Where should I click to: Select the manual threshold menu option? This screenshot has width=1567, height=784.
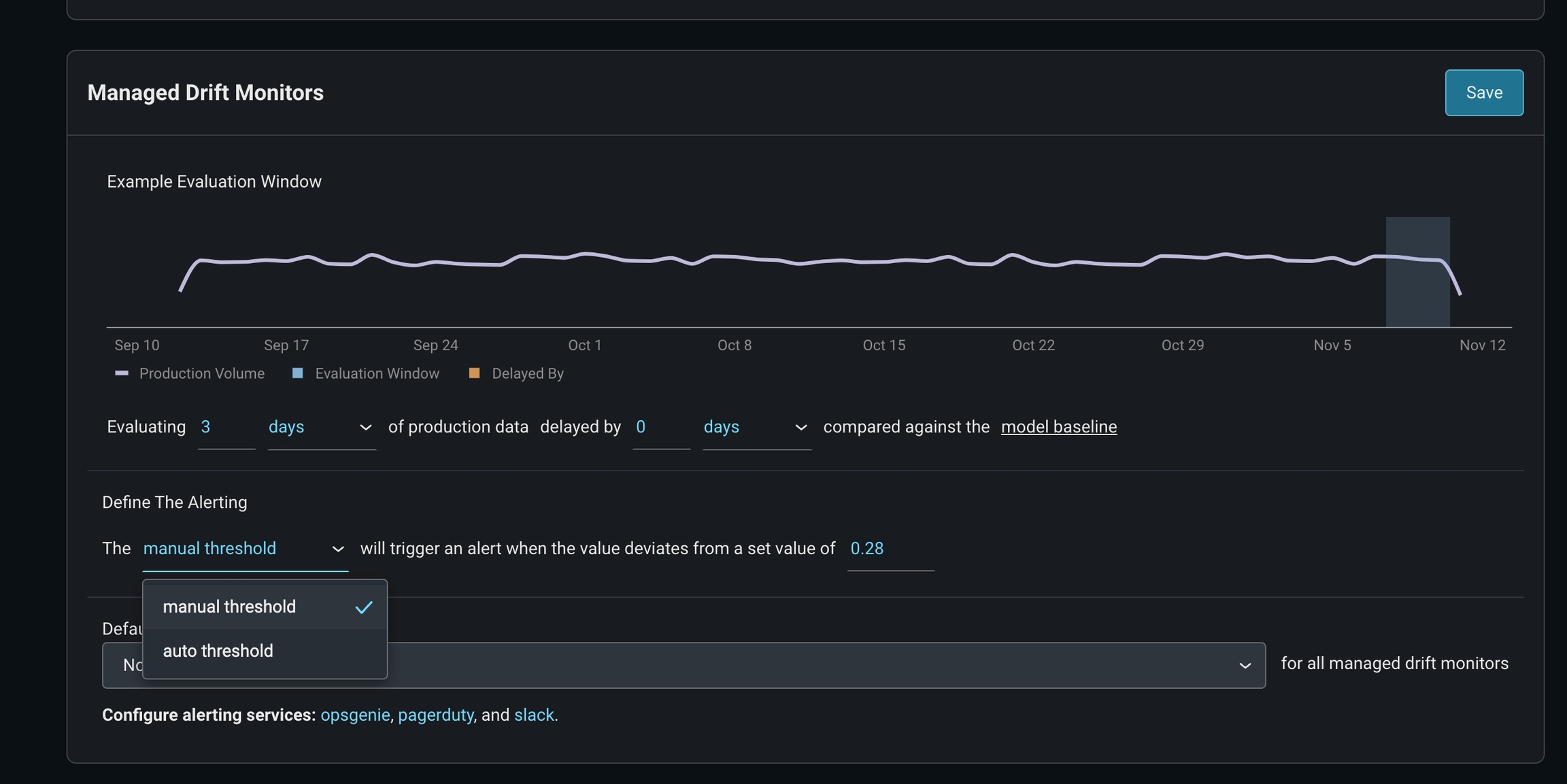[229, 607]
